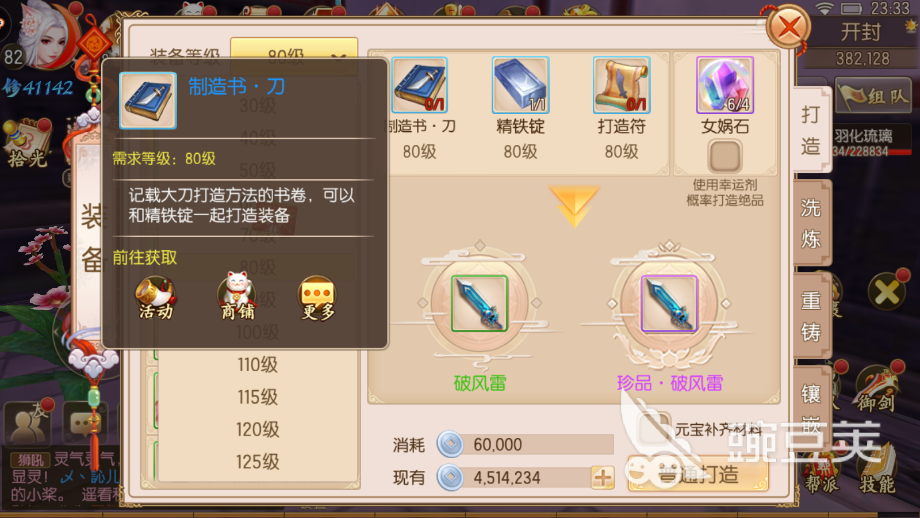The height and width of the screenshot is (518, 920).
Task: Tap the player avatar portrait
Action: [x=44, y=35]
